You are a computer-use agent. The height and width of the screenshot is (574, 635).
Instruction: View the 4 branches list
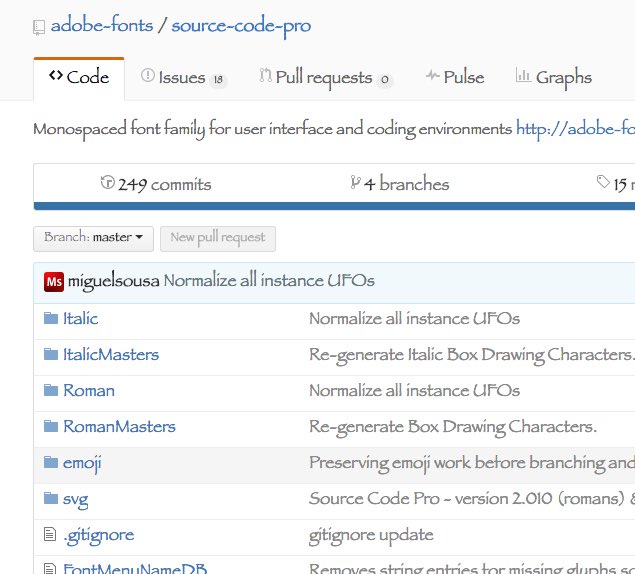point(400,184)
